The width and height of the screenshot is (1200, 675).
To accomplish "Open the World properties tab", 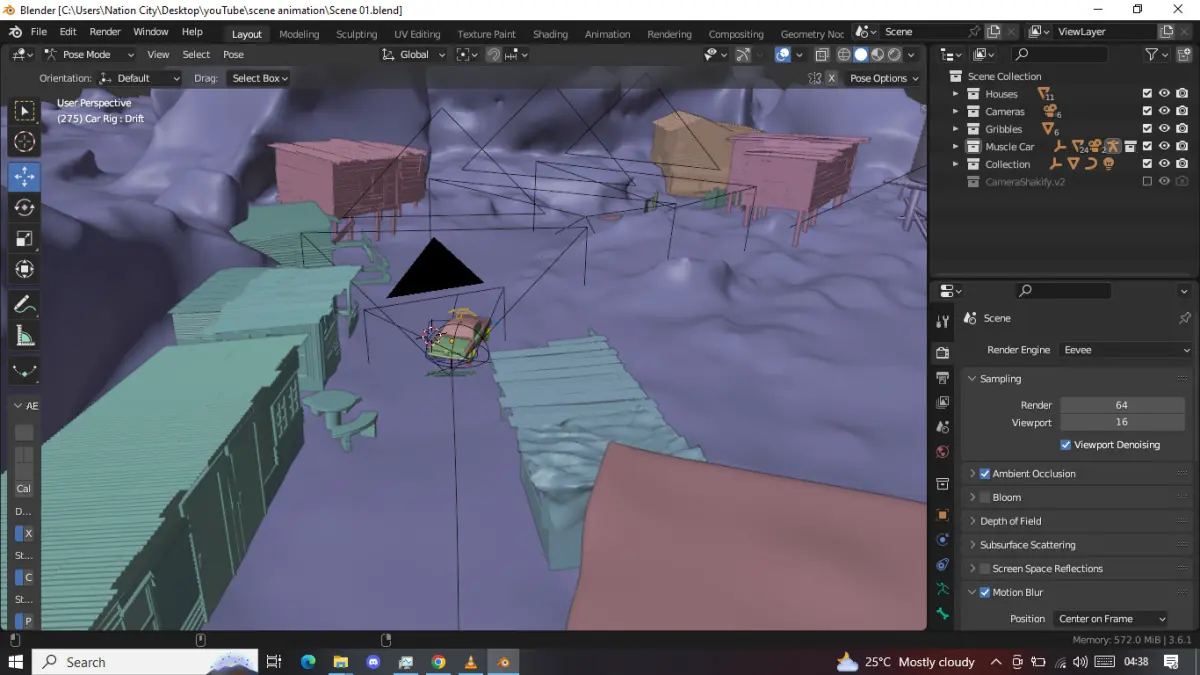I will coord(942,452).
